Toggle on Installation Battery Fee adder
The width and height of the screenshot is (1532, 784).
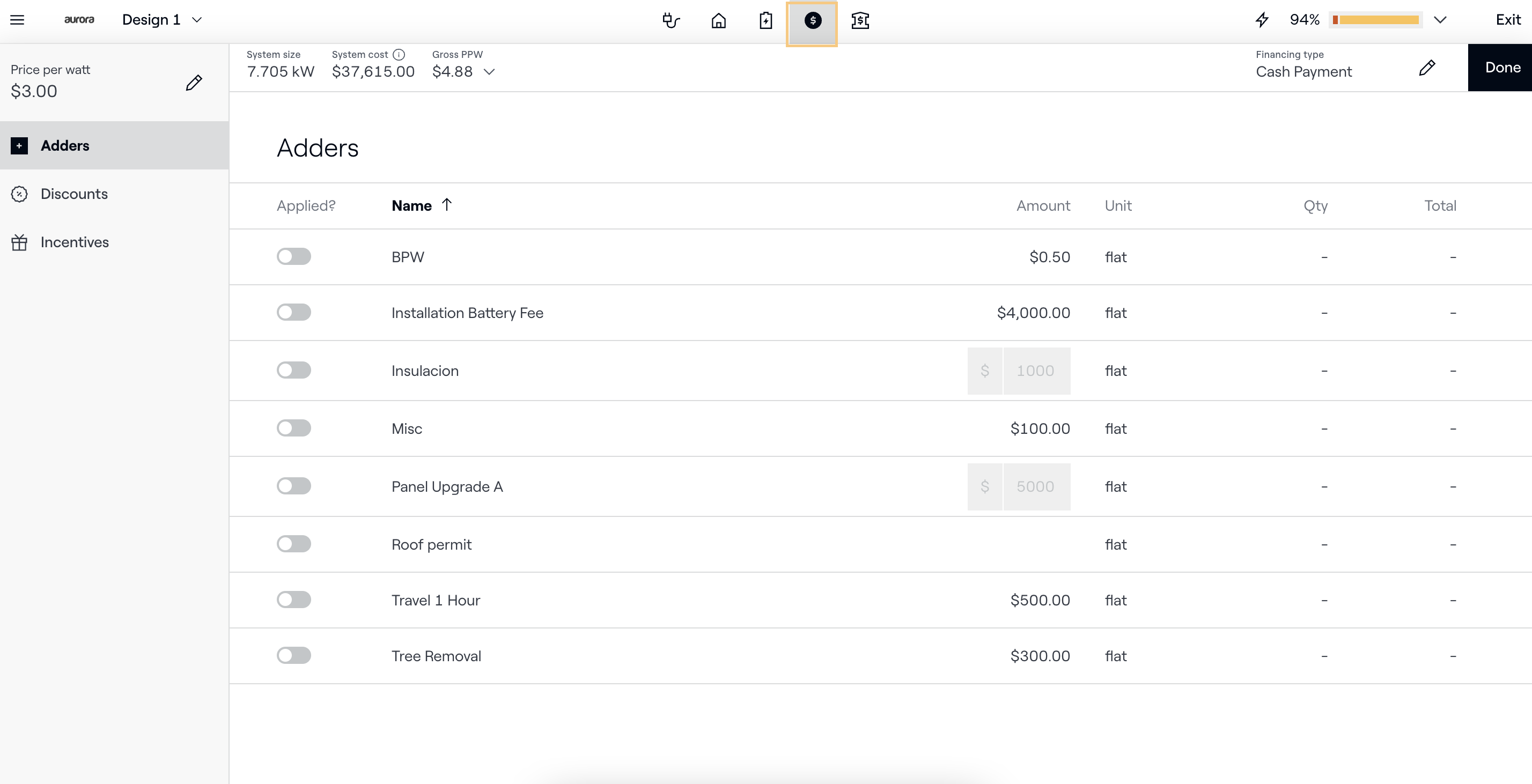294,313
